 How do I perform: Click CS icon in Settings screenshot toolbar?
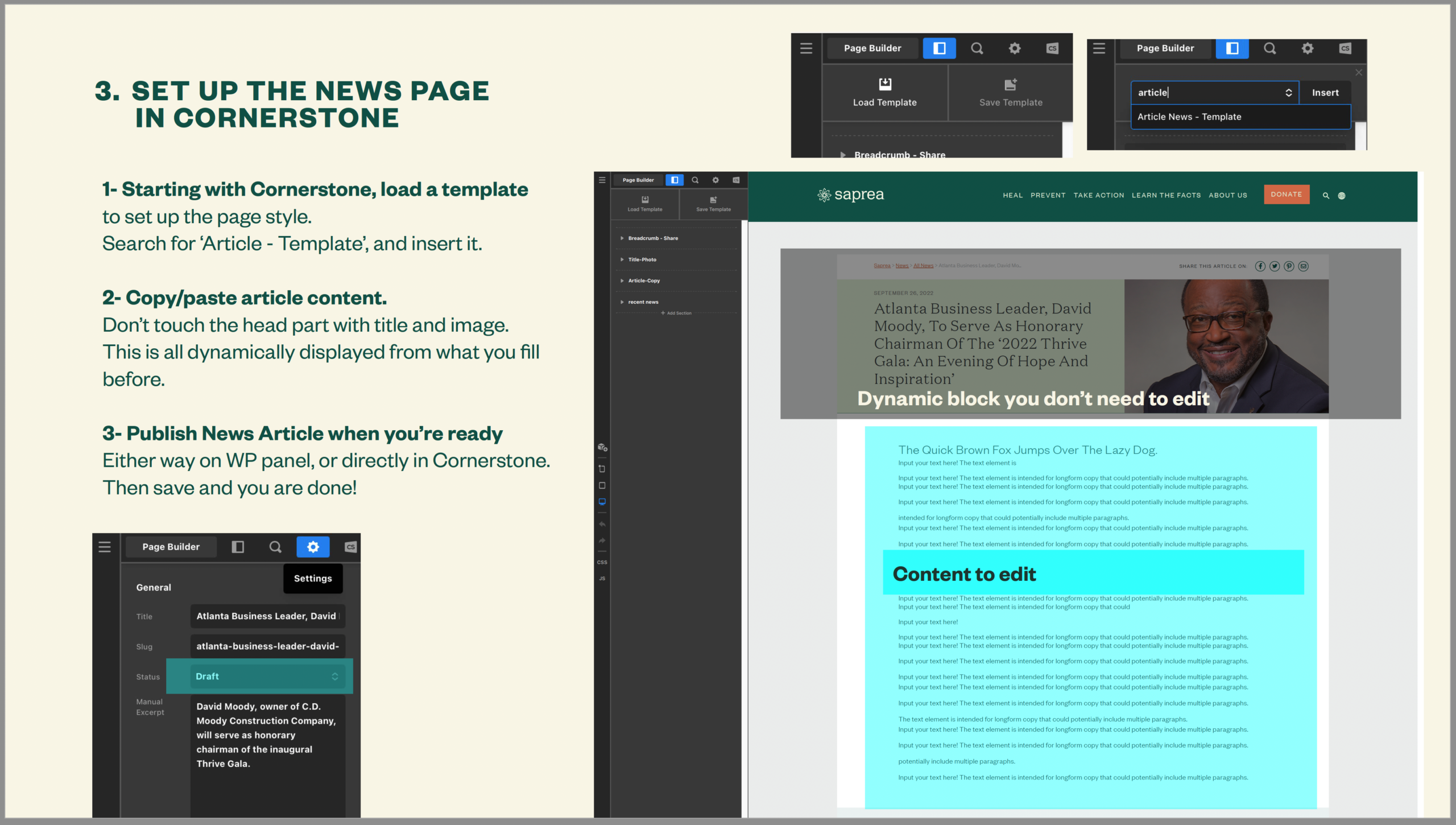click(x=350, y=547)
